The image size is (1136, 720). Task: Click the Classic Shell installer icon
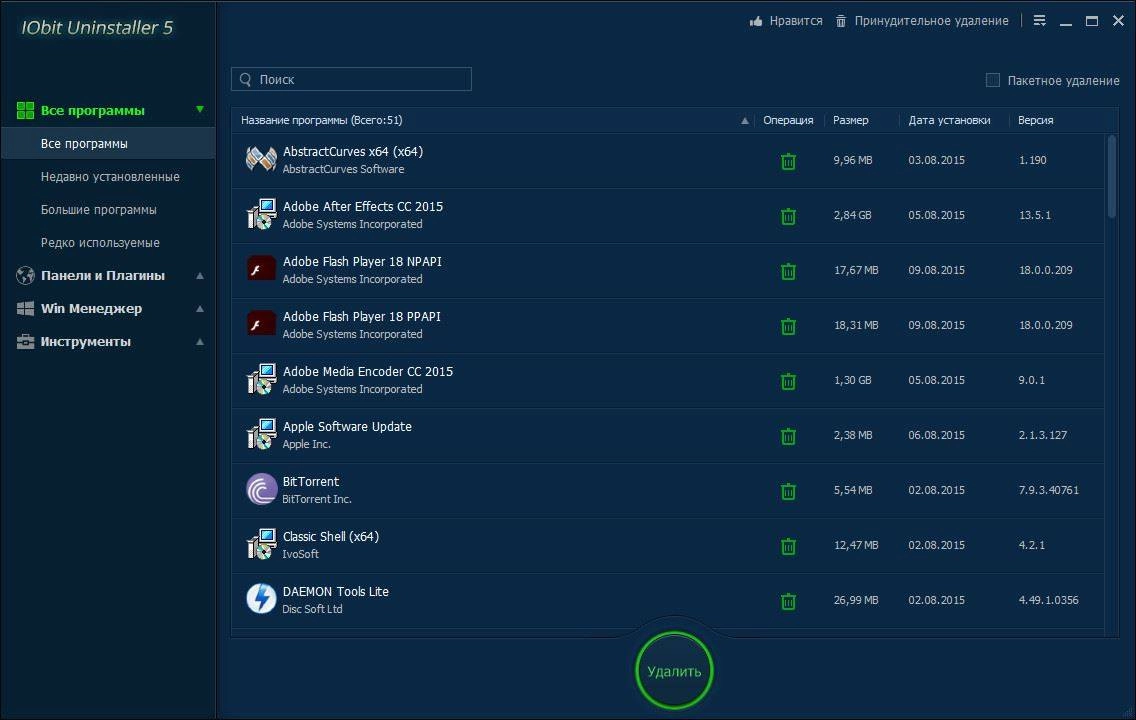point(261,545)
